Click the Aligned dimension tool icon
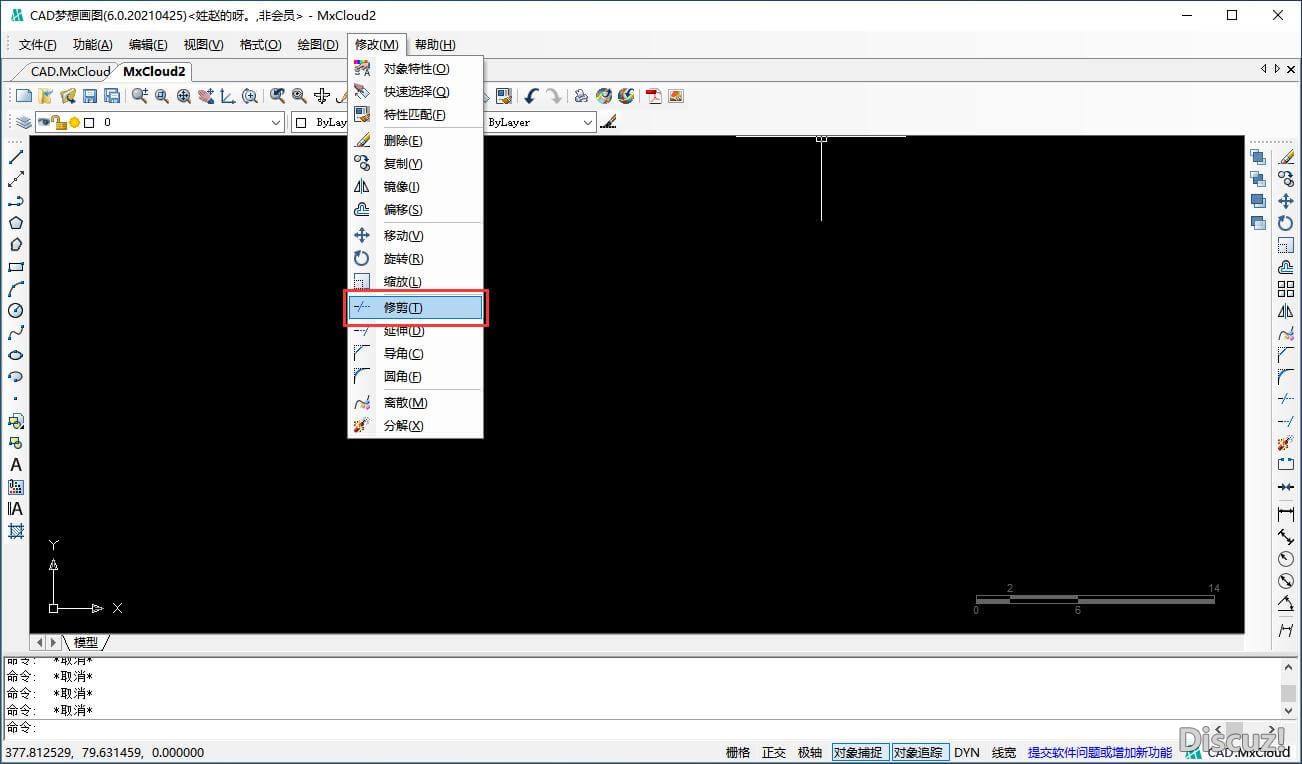 1286,537
